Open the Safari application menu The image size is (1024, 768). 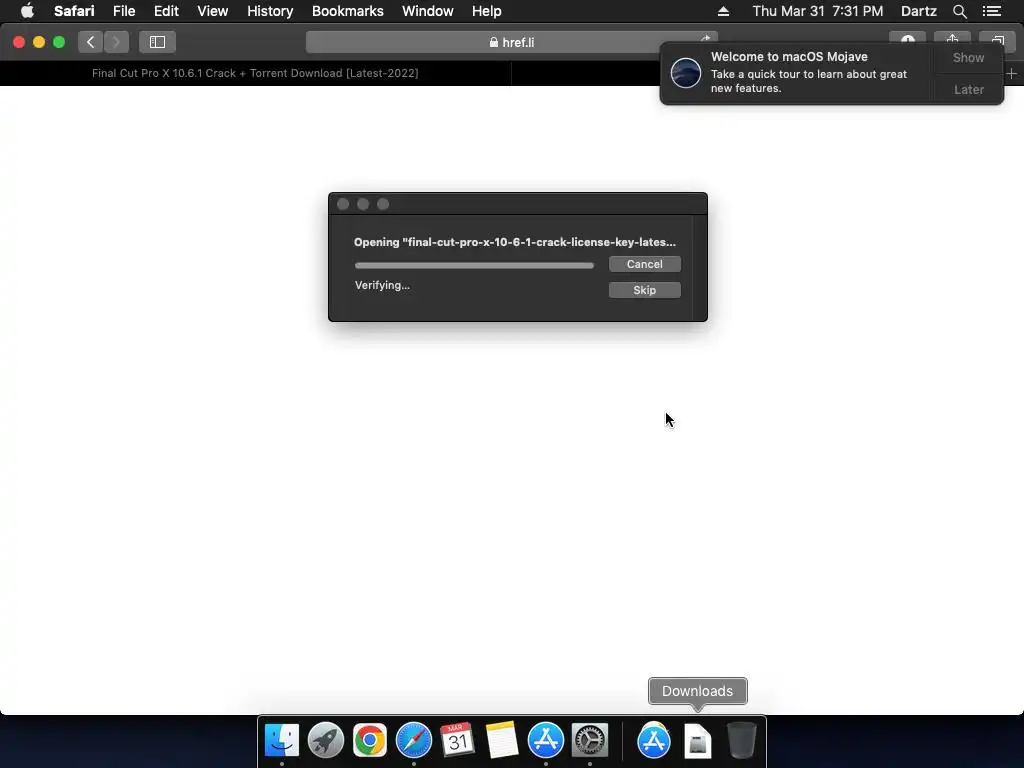pos(74,11)
